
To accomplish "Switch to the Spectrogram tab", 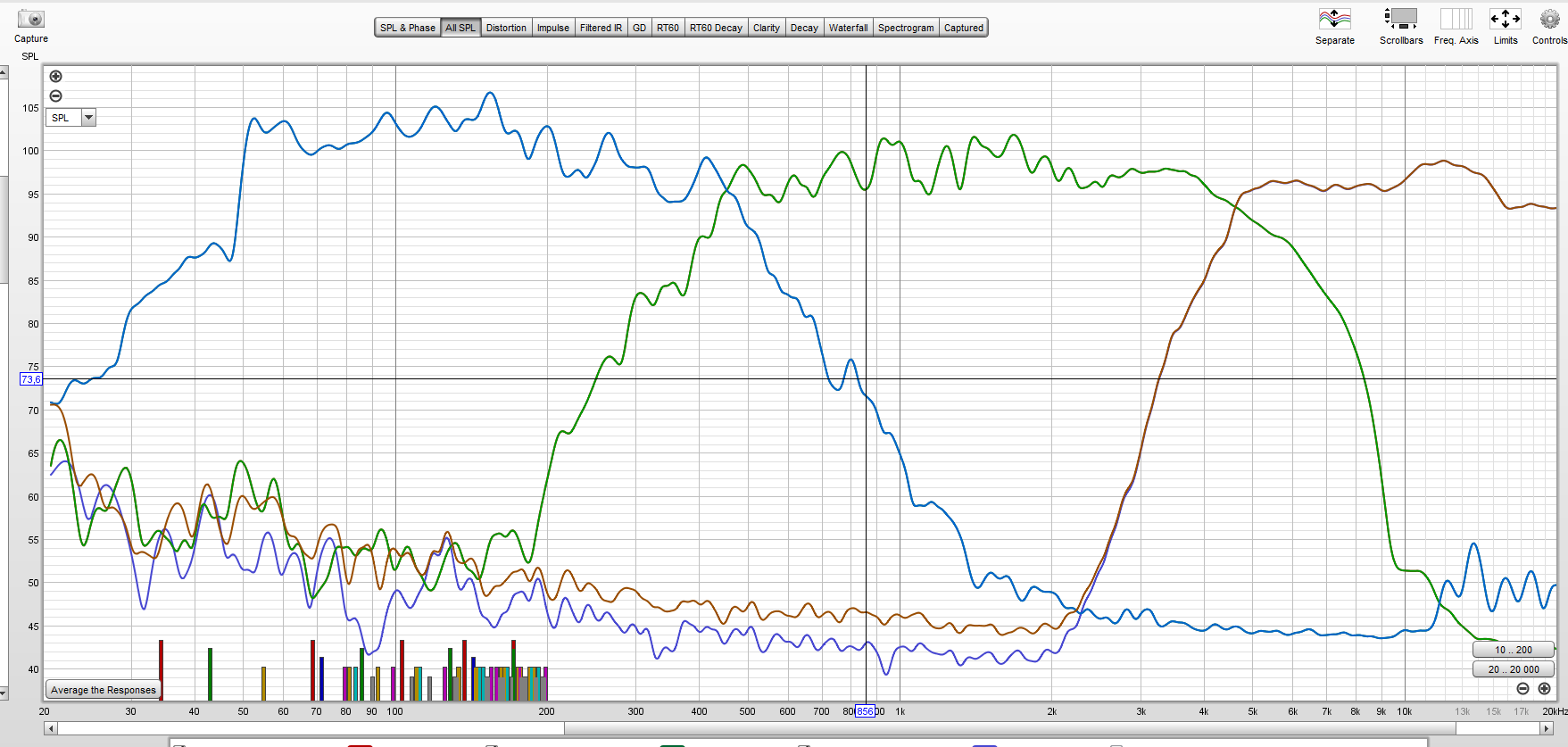I will pyautogui.click(x=905, y=28).
